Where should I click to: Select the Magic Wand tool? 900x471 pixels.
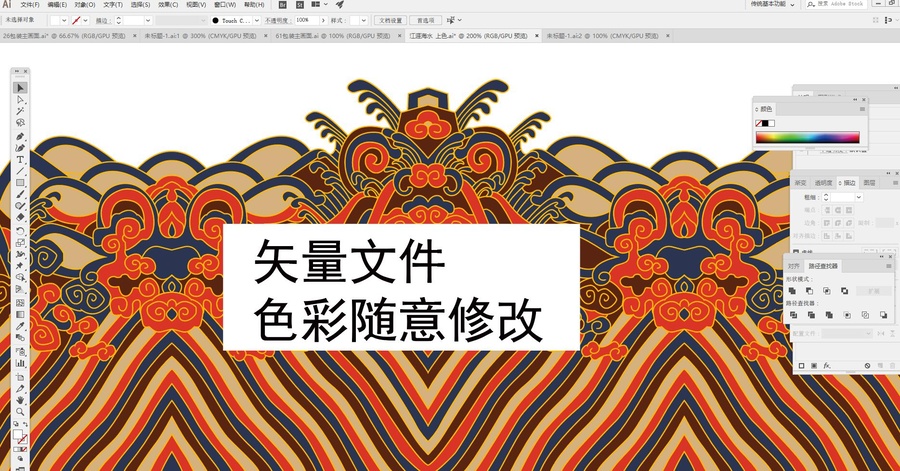click(x=20, y=111)
